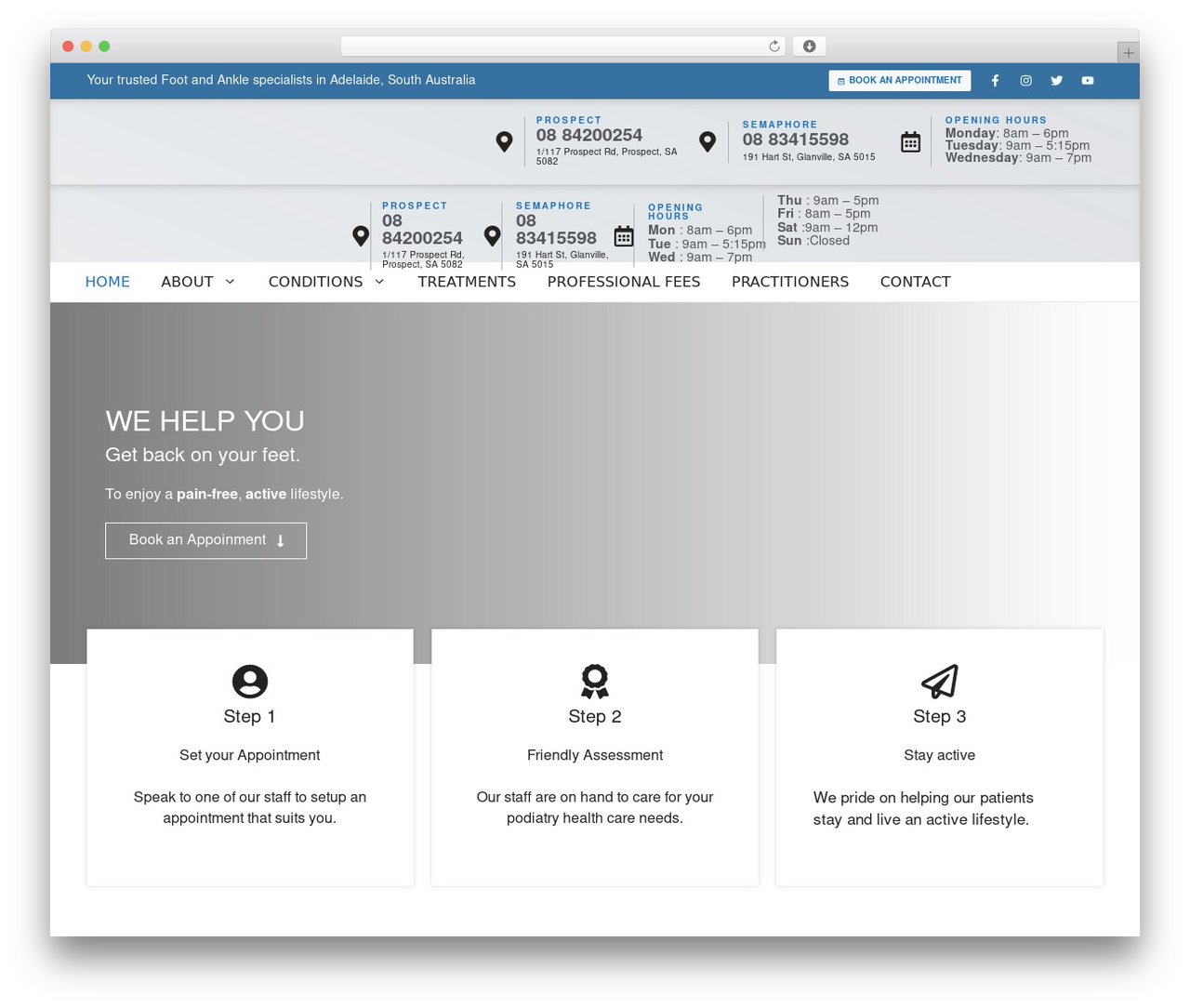
Task: Click the 'Get back on your feet.' subheading
Action: point(203,455)
